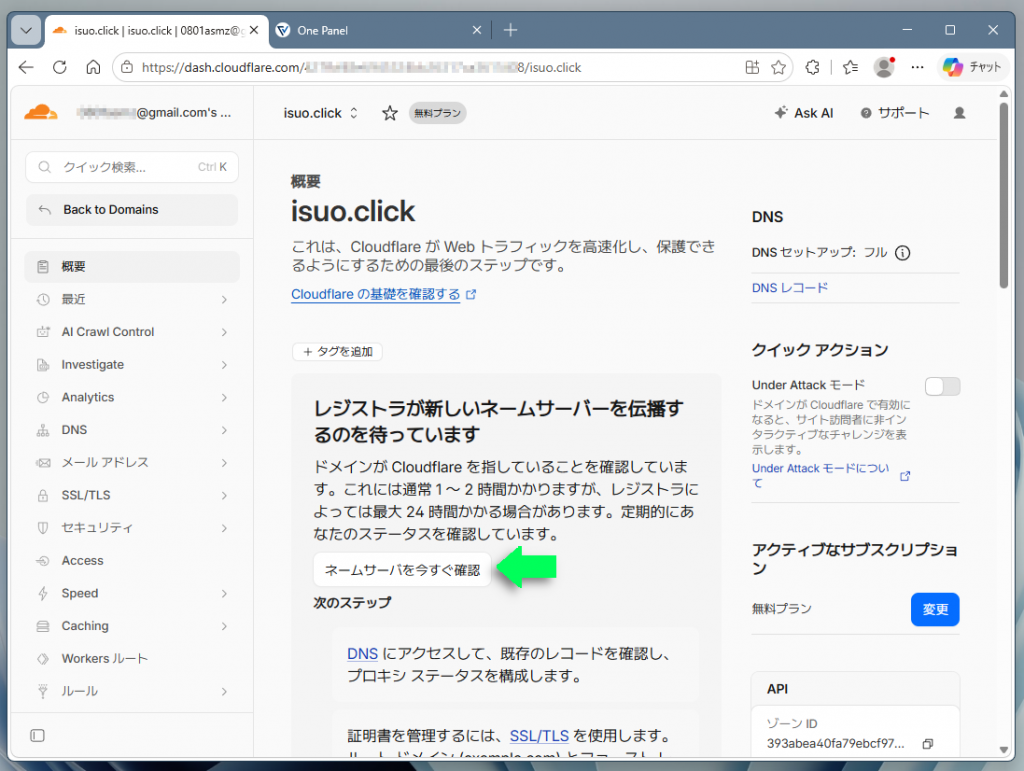The height and width of the screenshot is (771, 1024).
Task: Click タグを追加 button
Action: tap(338, 352)
